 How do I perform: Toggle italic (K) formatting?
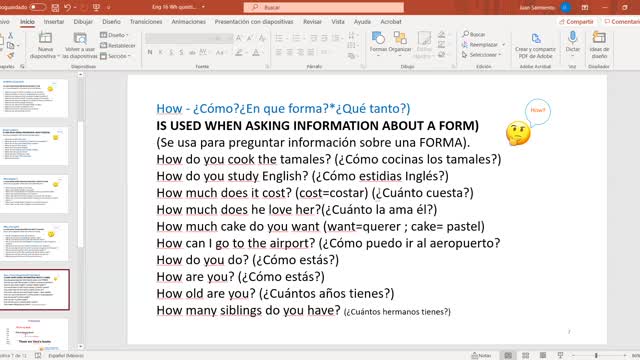(x=160, y=52)
